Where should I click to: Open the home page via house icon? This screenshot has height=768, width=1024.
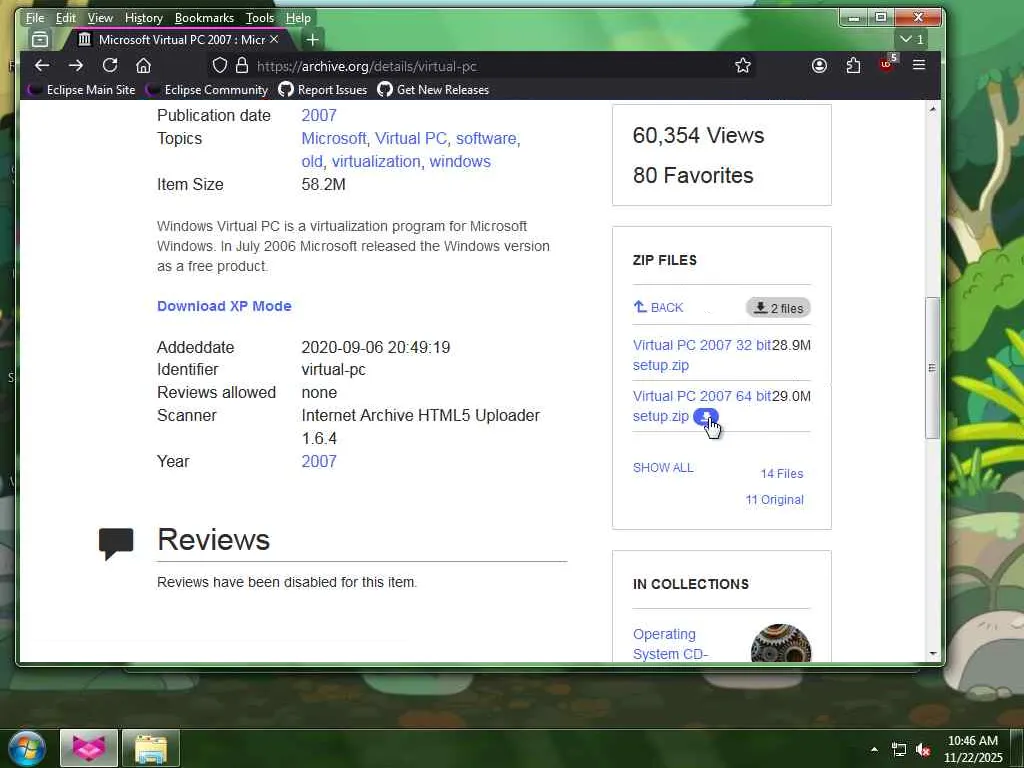pyautogui.click(x=144, y=65)
